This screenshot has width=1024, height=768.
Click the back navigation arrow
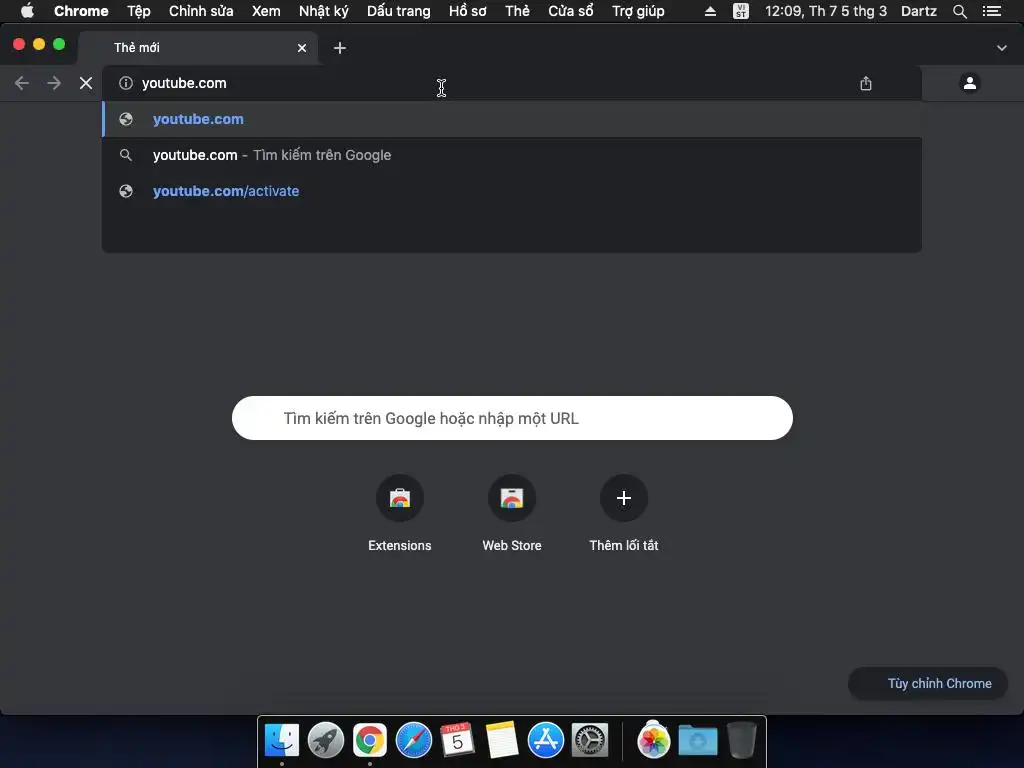point(22,83)
